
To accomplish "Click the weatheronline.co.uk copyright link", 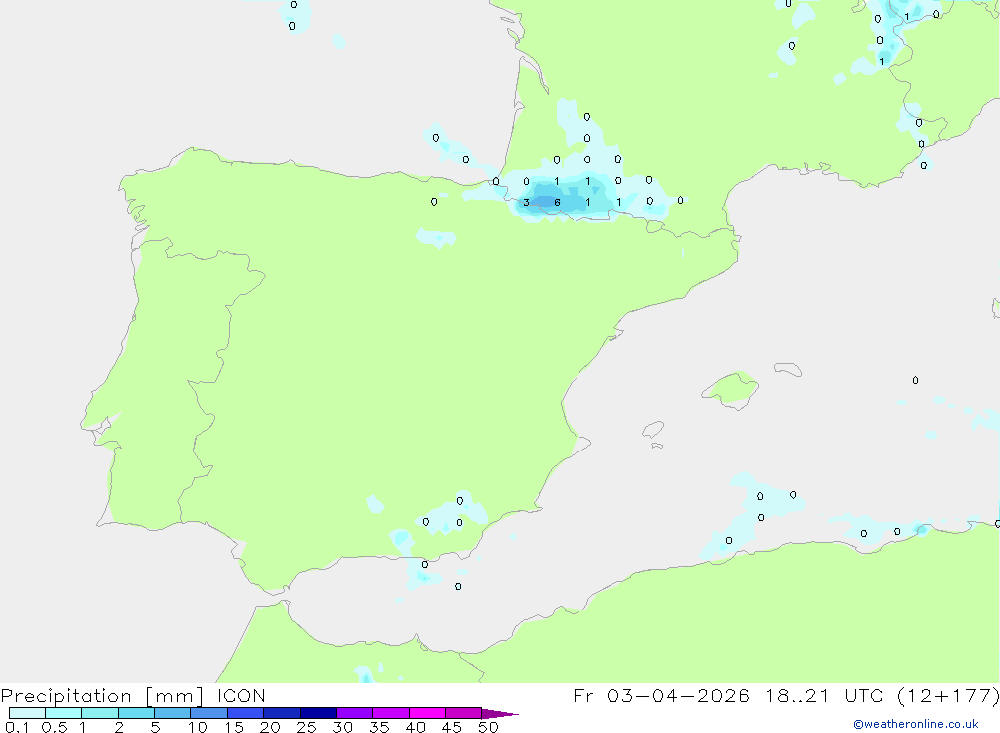I will tap(915, 724).
